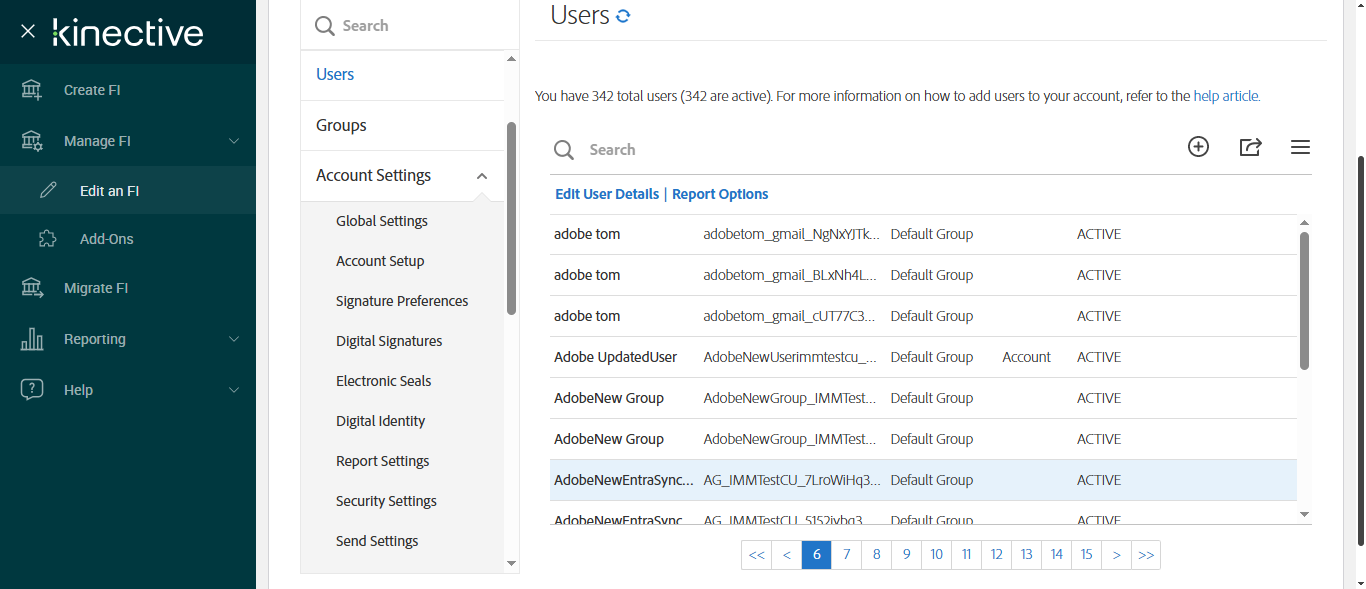Click the add user plus icon
Viewport: 1366px width, 589px height.
(1198, 147)
